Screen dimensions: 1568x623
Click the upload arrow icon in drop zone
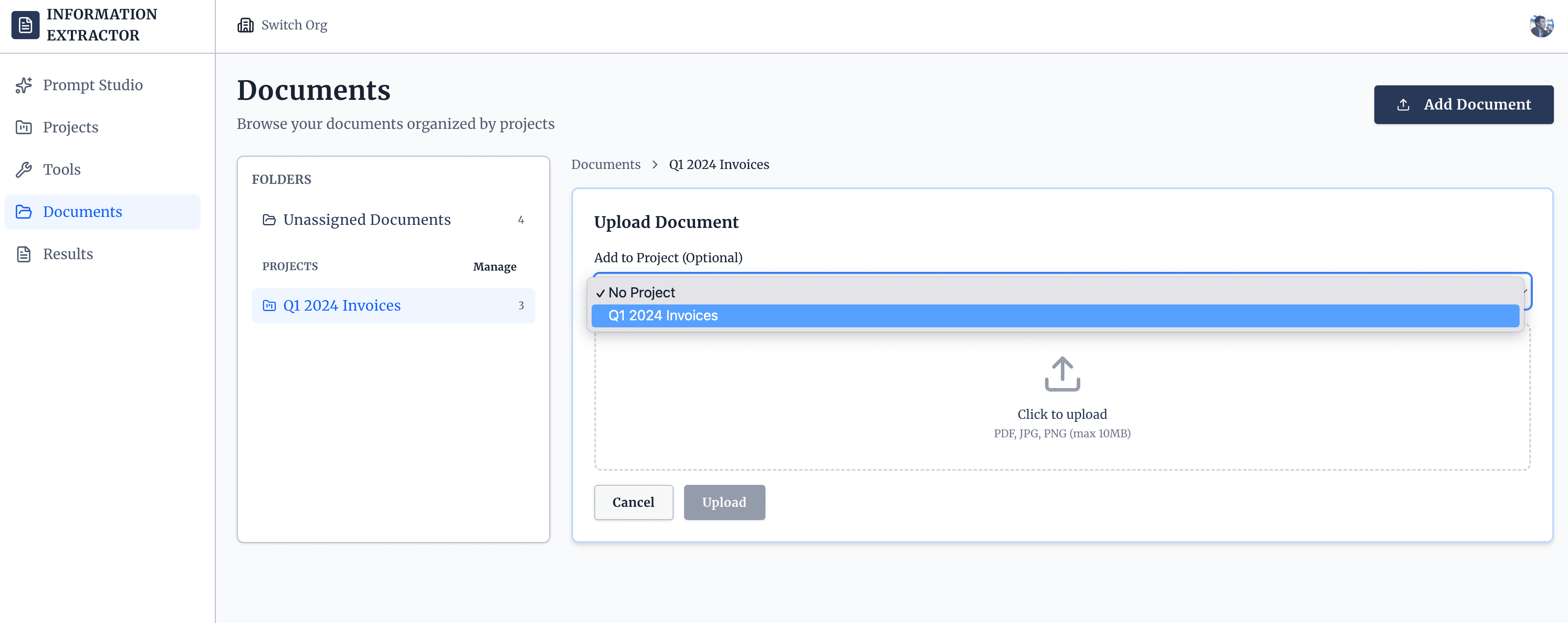point(1062,374)
